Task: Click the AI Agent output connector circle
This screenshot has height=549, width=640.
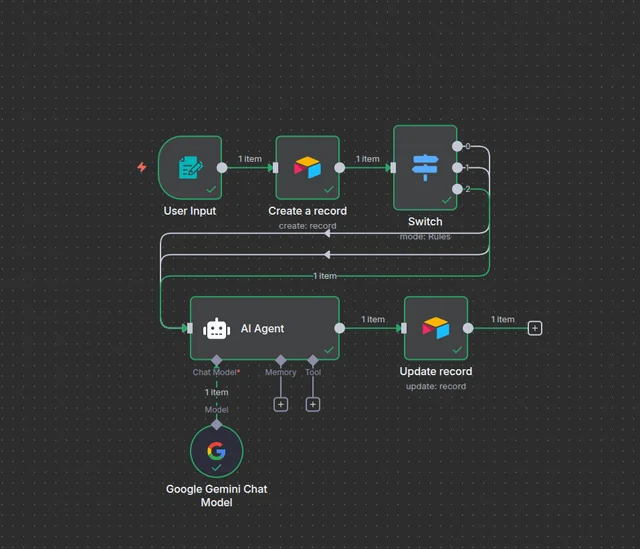Action: point(340,328)
